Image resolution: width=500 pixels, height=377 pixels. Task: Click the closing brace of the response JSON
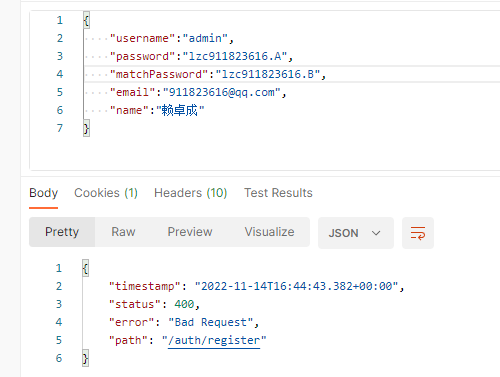pyautogui.click(x=85, y=359)
